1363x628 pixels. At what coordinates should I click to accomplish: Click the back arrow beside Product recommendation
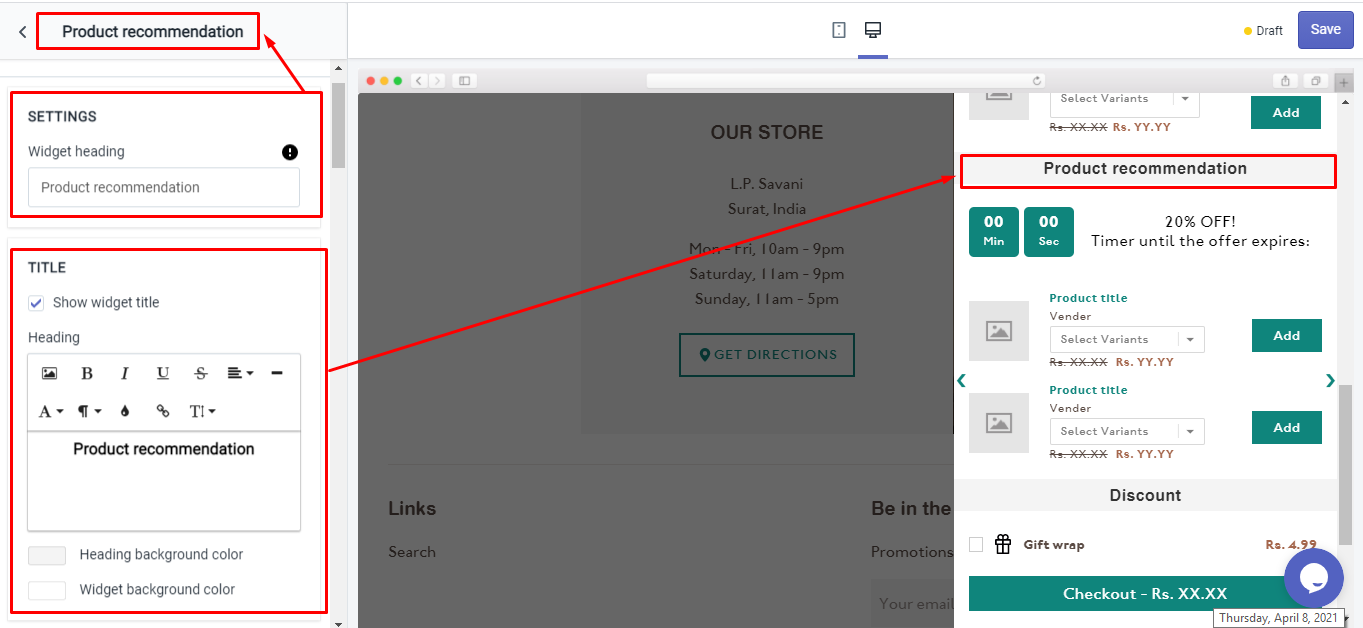pos(22,32)
